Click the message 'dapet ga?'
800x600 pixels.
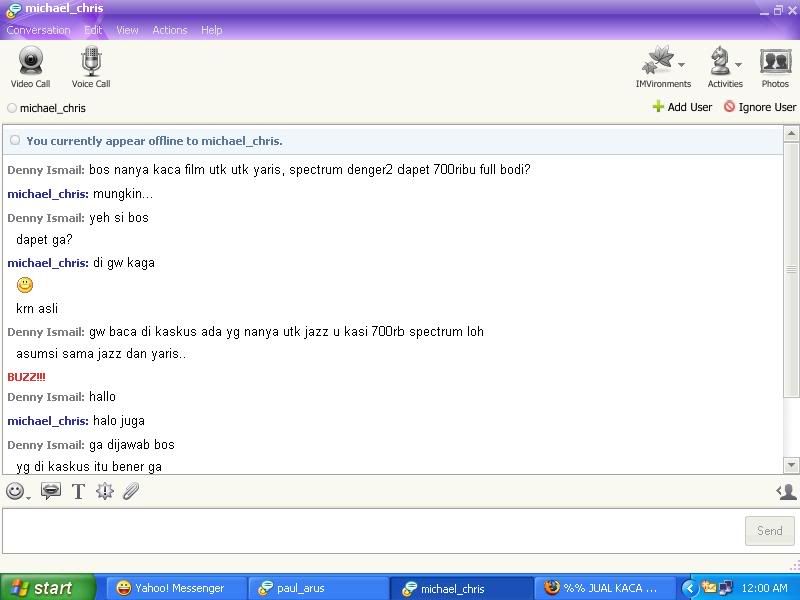point(44,239)
